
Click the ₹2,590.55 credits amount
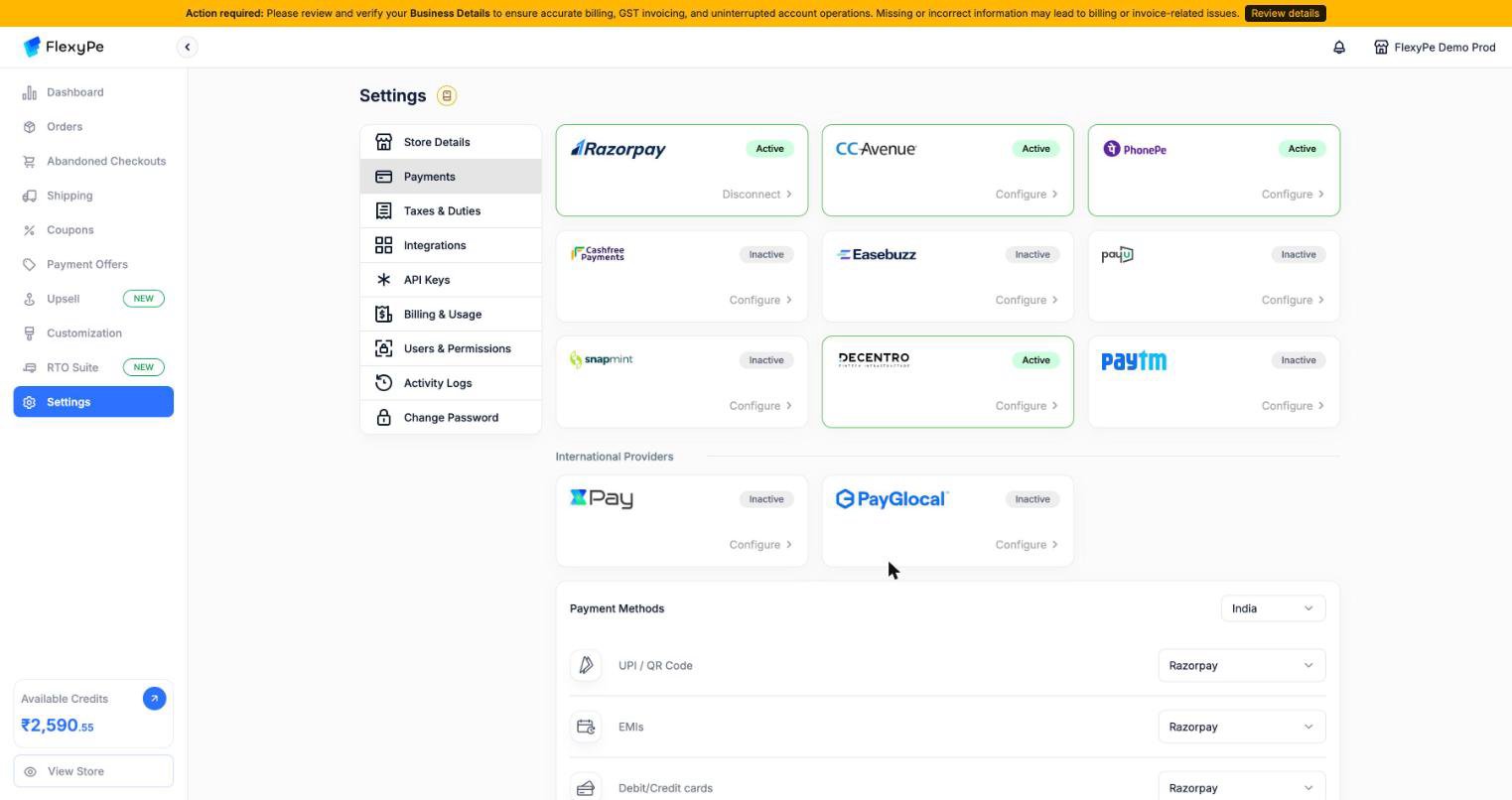pos(58,726)
